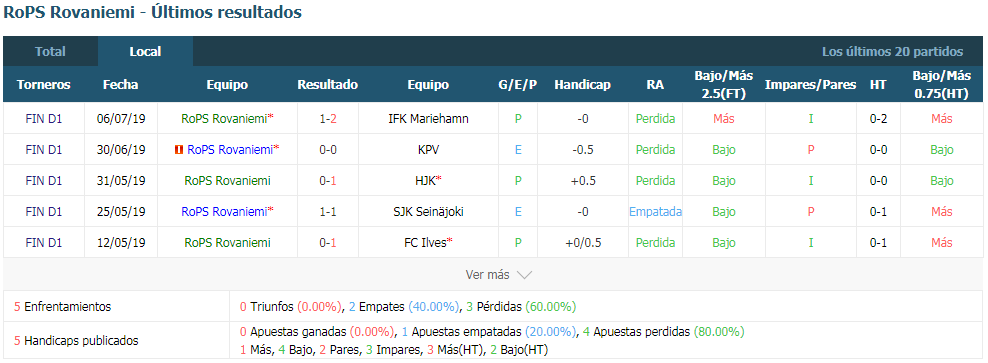
Task: Open the IFK Mariehamn team link
Action: click(x=428, y=118)
